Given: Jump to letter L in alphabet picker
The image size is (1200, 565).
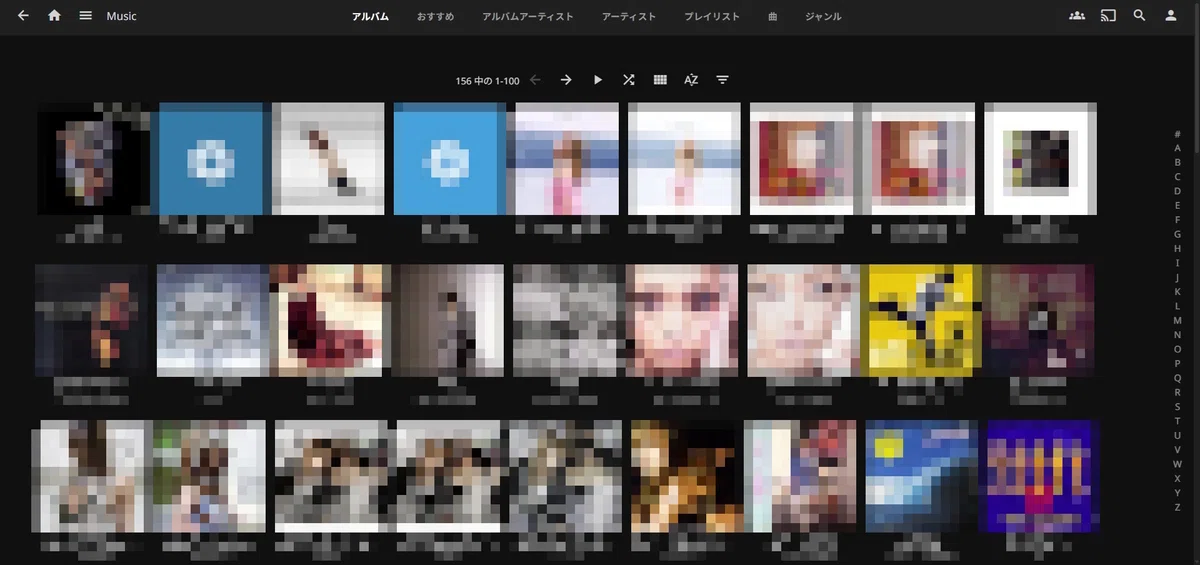Looking at the screenshot, I should point(1178,306).
